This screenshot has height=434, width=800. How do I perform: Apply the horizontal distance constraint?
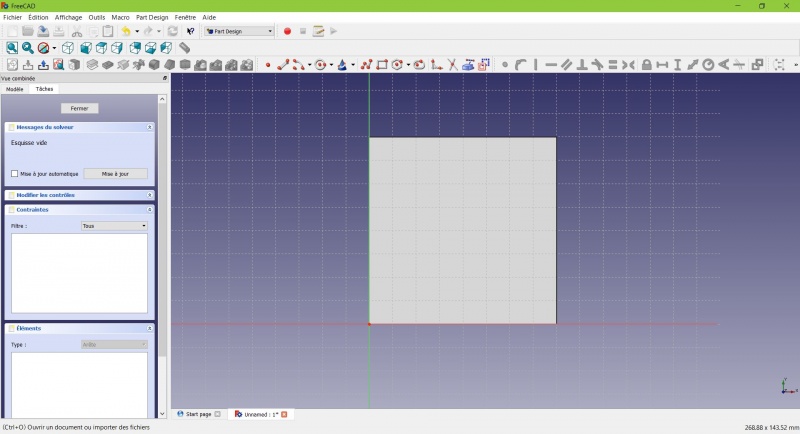662,65
